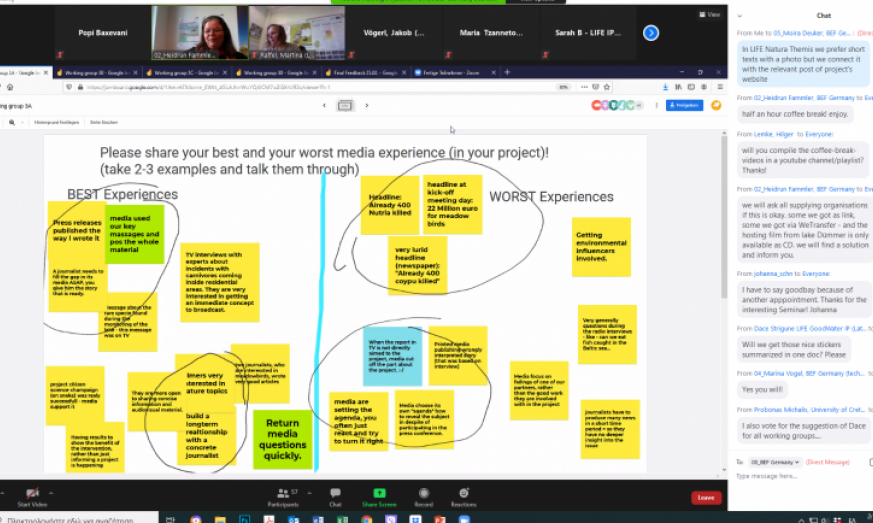Switch to Working group 3B browser tab
Viewport: 873px width, 523px height.
point(97,72)
